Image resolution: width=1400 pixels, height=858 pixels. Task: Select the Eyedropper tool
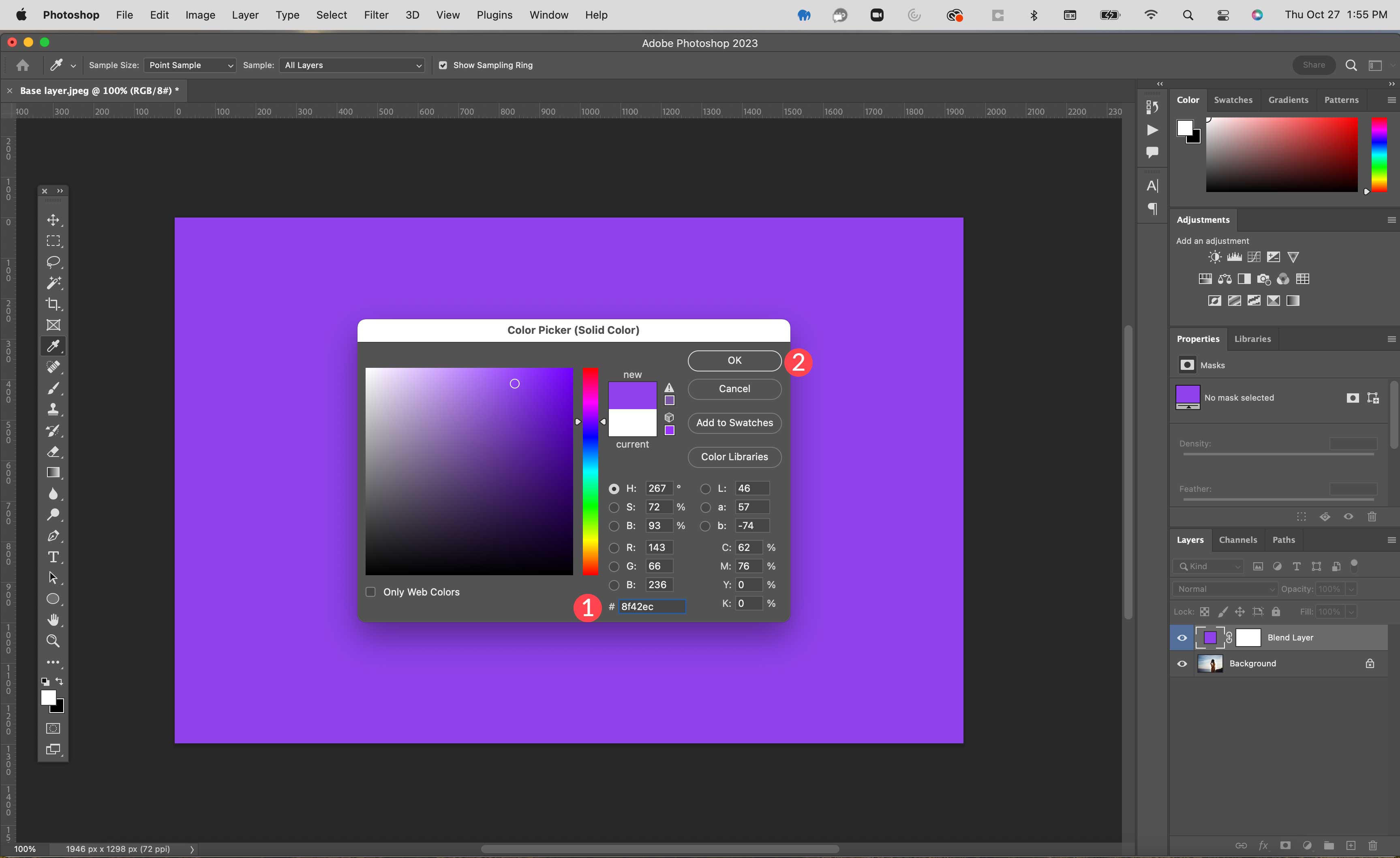pos(54,345)
